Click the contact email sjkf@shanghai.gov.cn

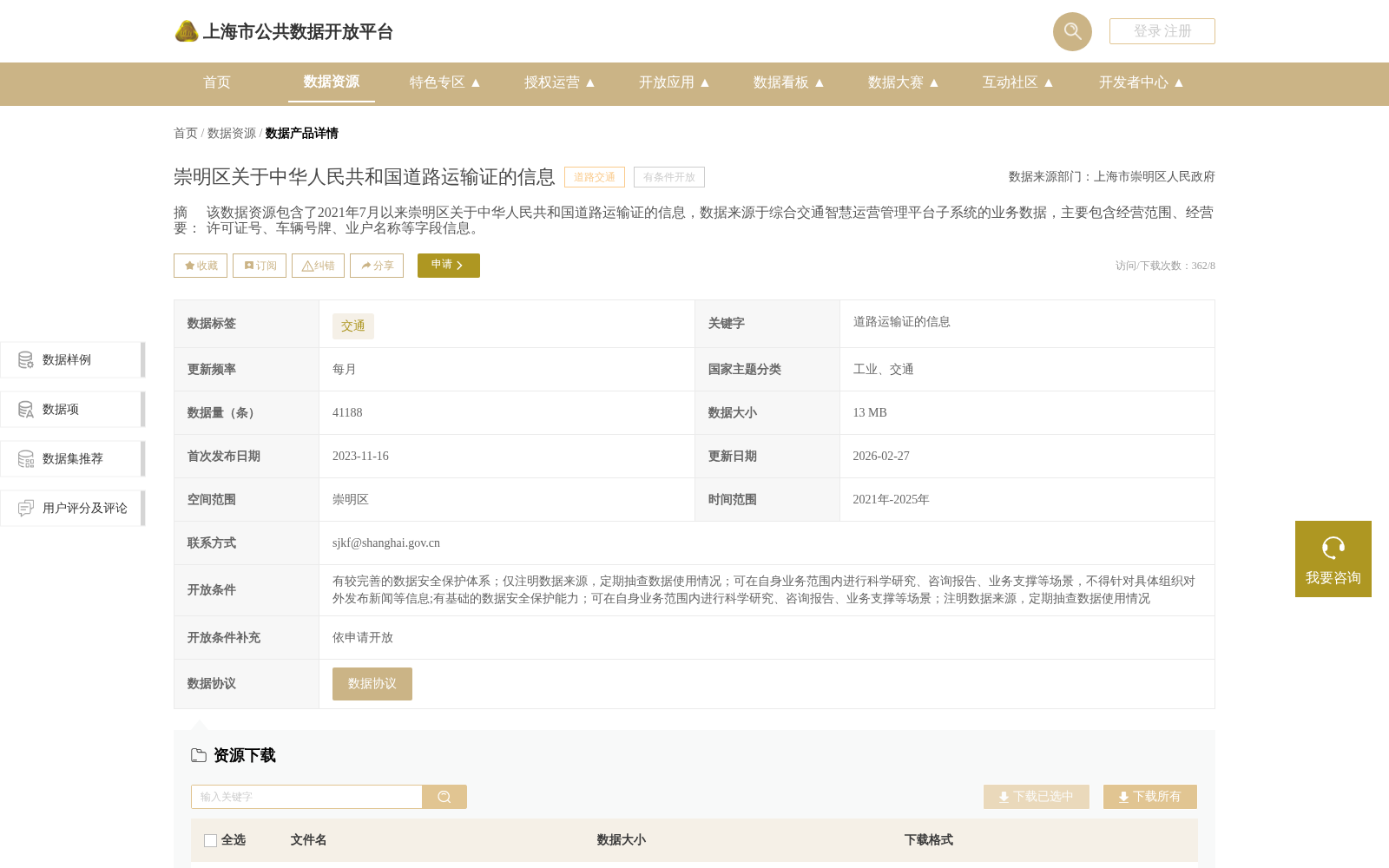[386, 543]
